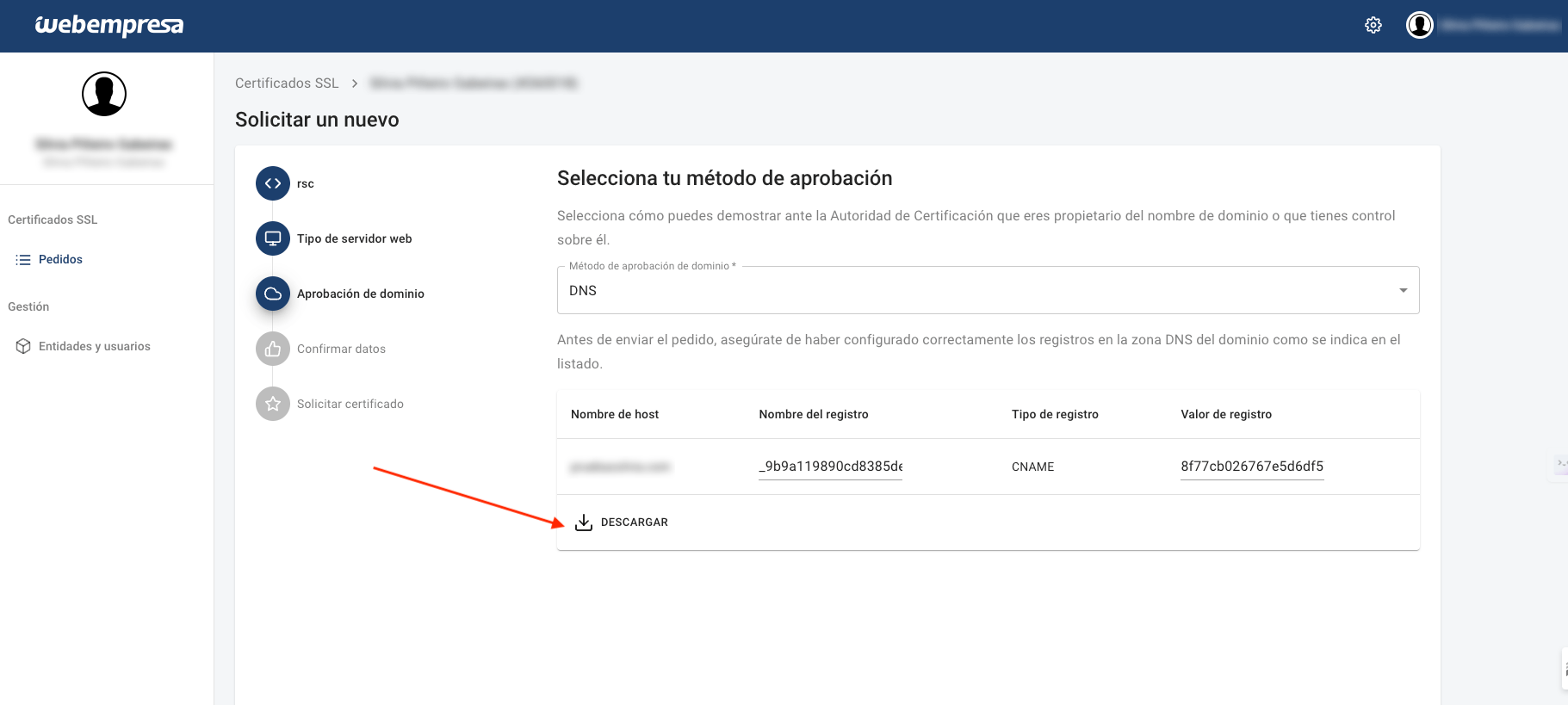Click the Pedidos list icon
The width and height of the screenshot is (1568, 705).
[x=23, y=260]
